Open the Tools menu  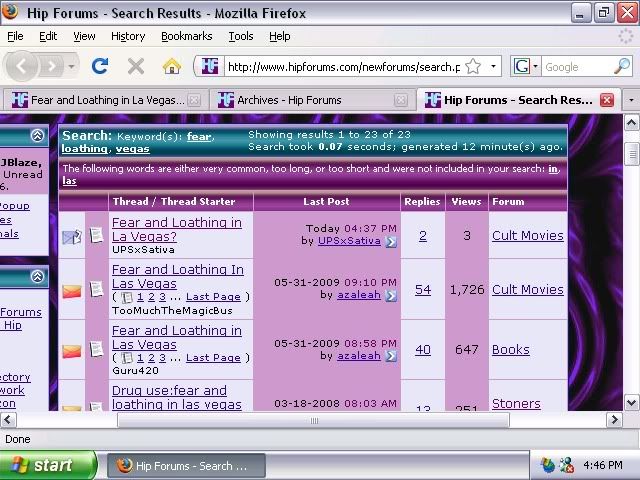click(241, 36)
